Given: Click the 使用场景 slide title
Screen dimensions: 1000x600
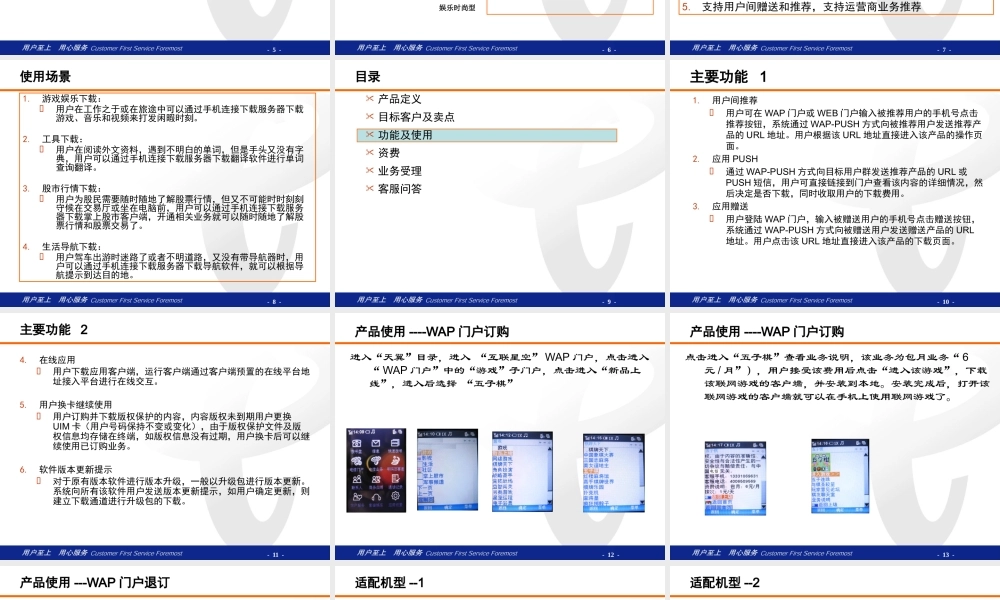Looking at the screenshot, I should click(45, 77).
